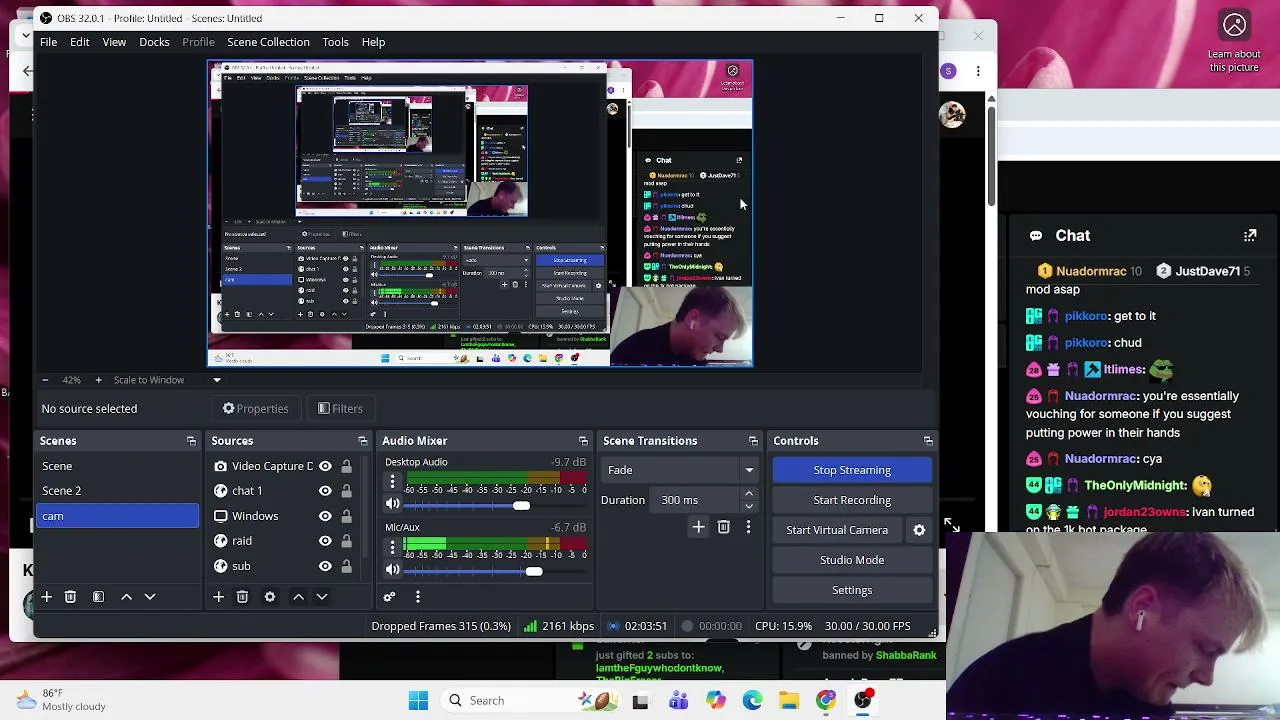Open the Docks menu
Viewport: 1280px width, 720px height.
[154, 42]
